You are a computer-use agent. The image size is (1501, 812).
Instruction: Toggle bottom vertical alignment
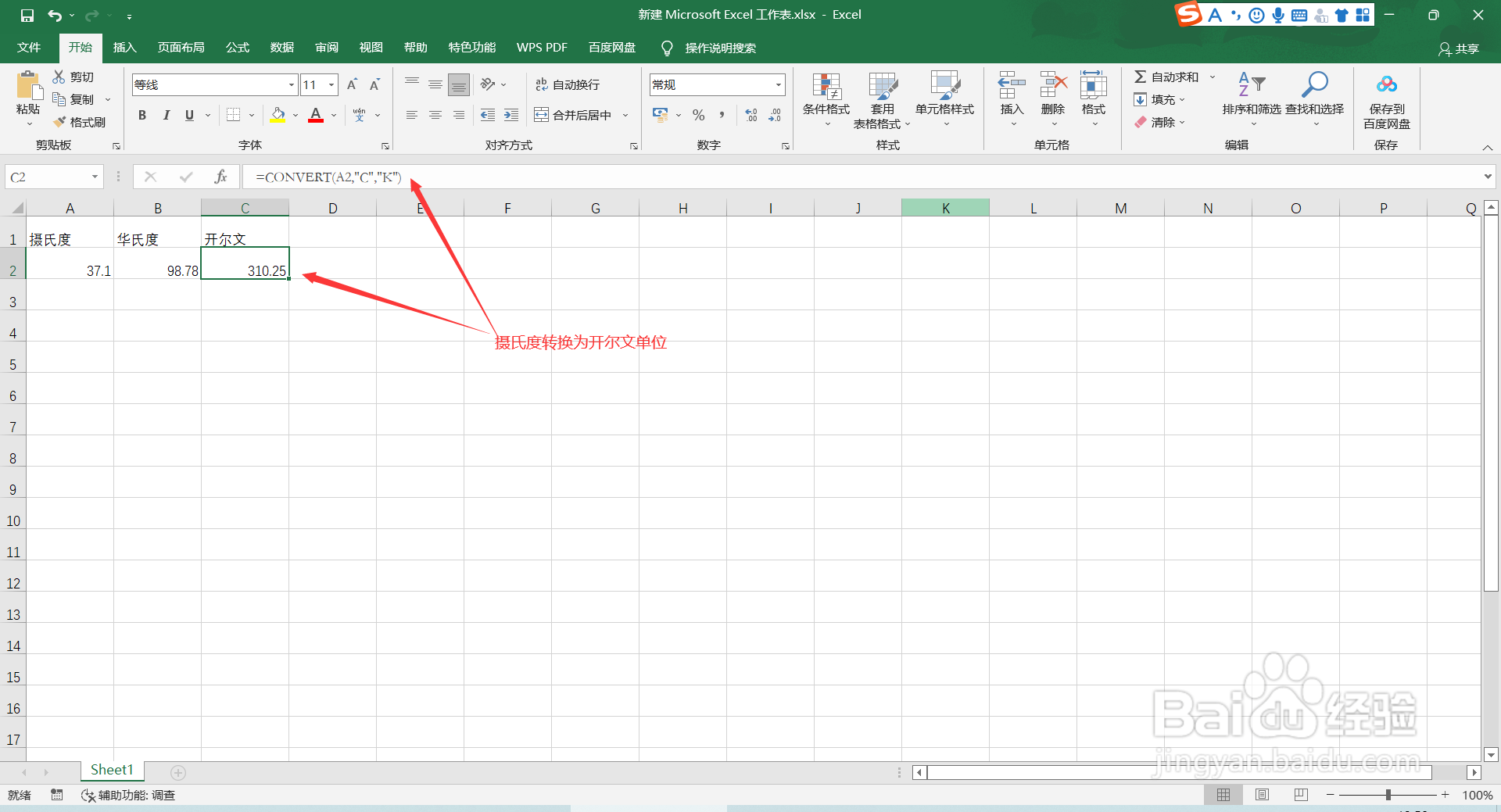pyautogui.click(x=459, y=84)
